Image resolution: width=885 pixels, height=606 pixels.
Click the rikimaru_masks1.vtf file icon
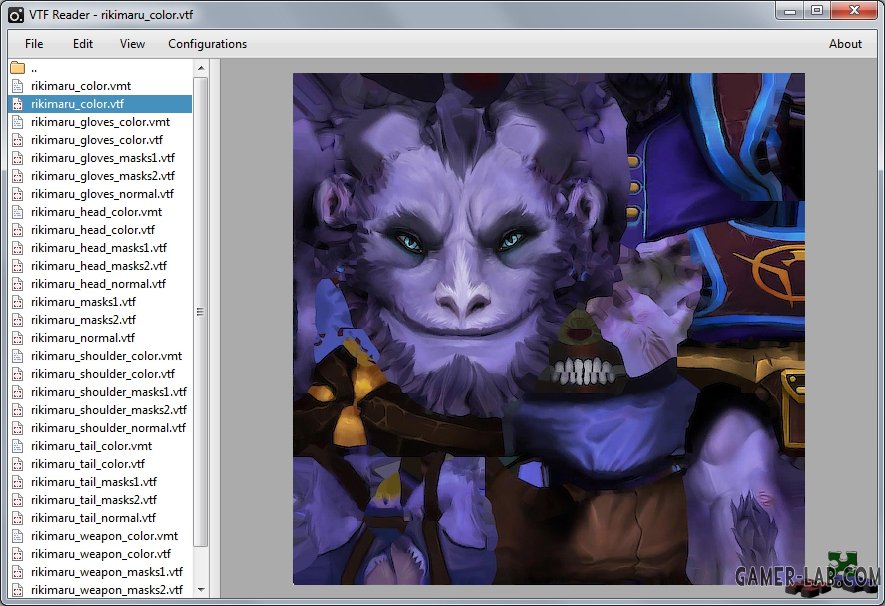pyautogui.click(x=17, y=302)
